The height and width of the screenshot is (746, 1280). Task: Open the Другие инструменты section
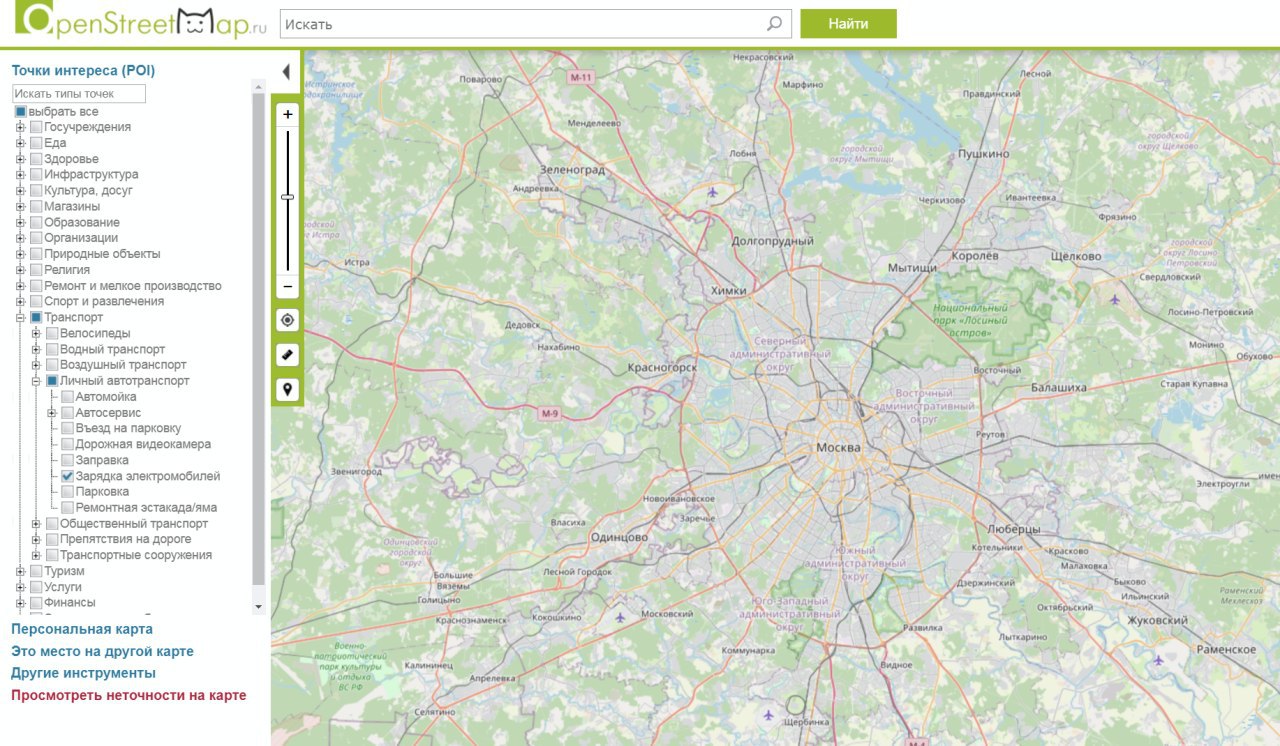[83, 673]
